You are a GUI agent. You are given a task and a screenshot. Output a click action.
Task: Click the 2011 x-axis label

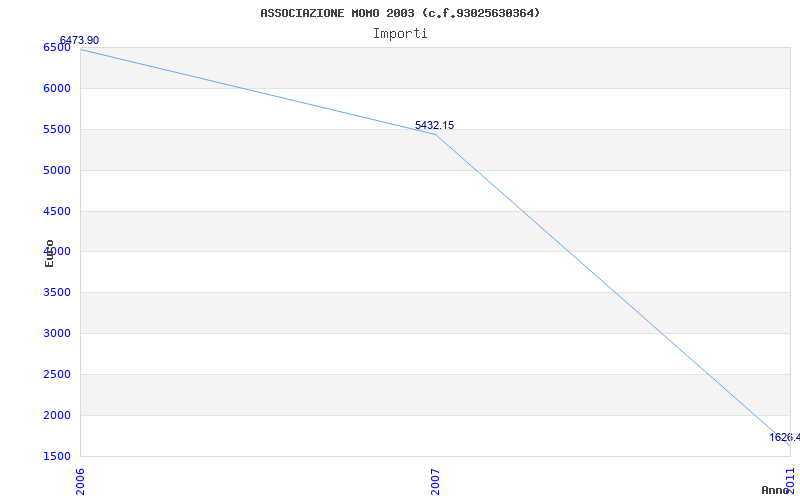(790, 480)
